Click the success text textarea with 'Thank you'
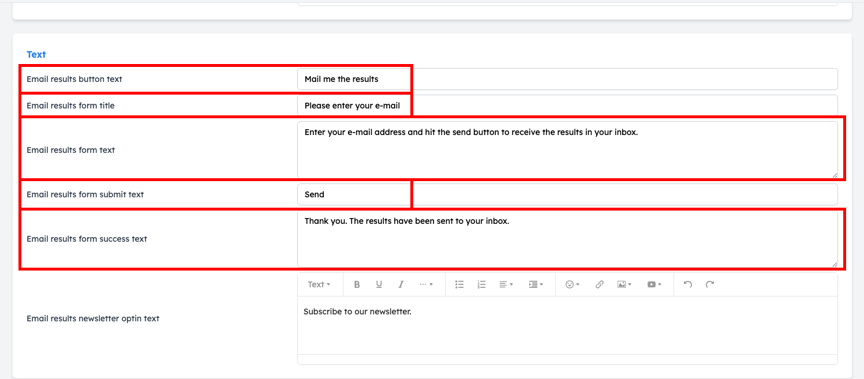864x379 pixels. click(568, 239)
